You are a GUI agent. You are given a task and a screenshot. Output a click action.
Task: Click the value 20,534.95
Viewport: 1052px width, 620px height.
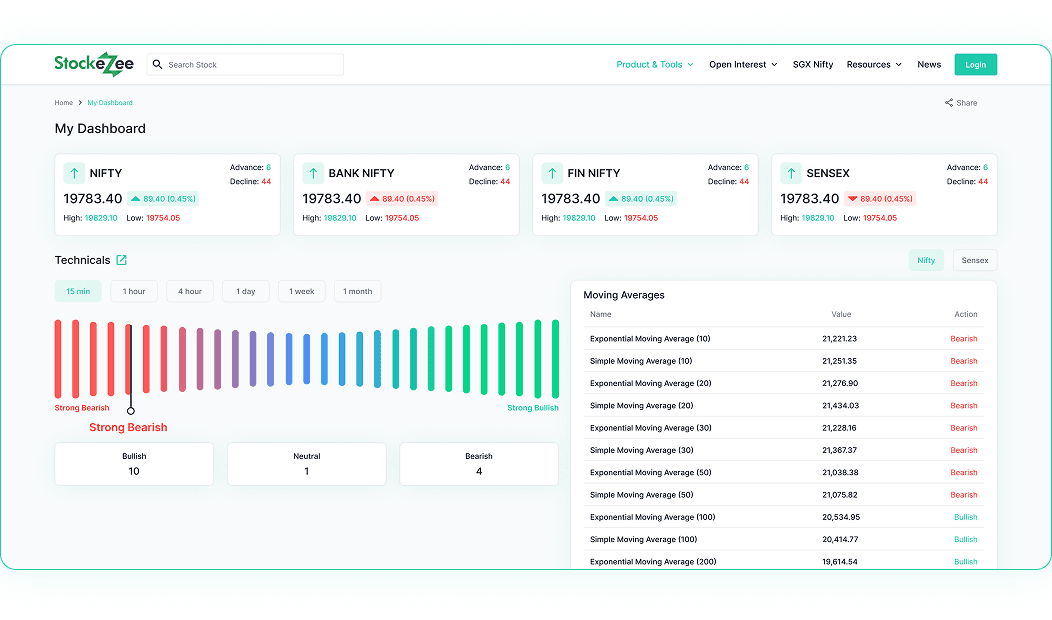[x=841, y=517]
